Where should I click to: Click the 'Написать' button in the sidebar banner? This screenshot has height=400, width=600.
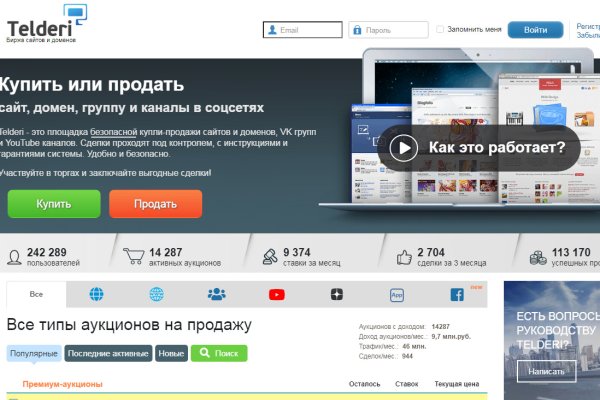546,370
